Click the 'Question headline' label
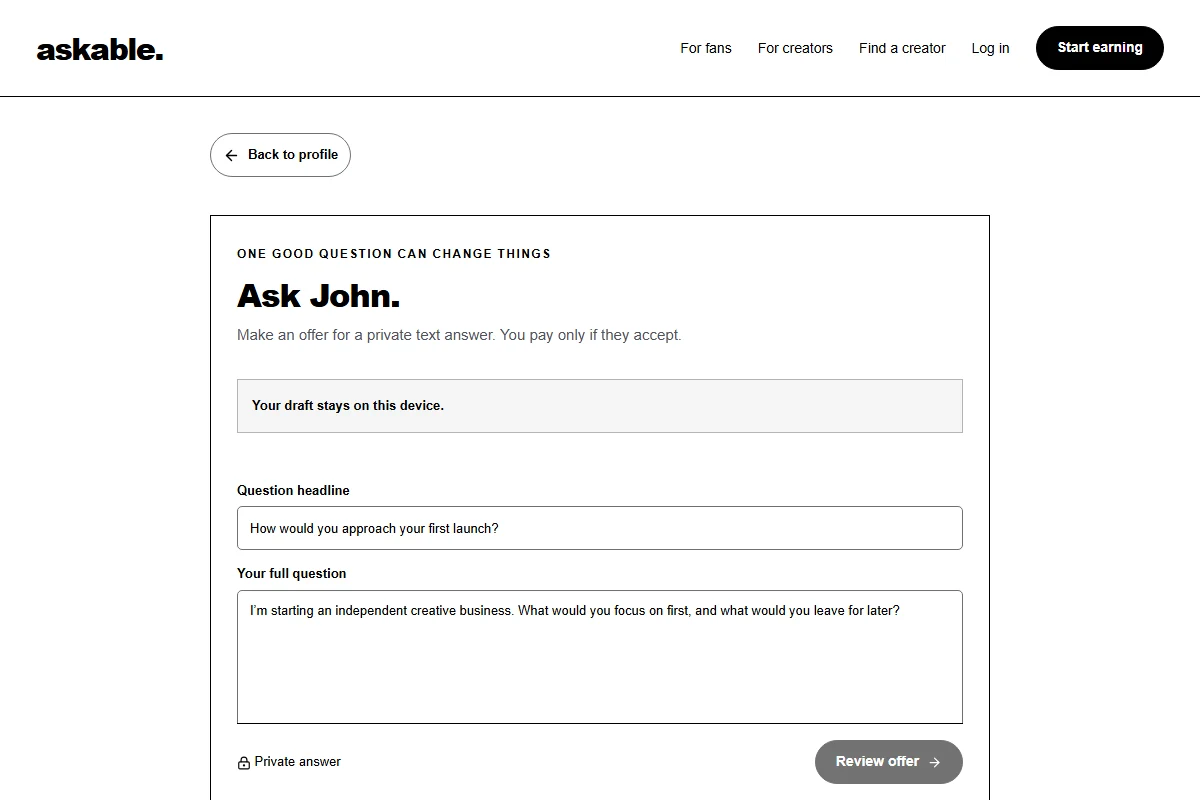1200x800 pixels. coord(293,491)
